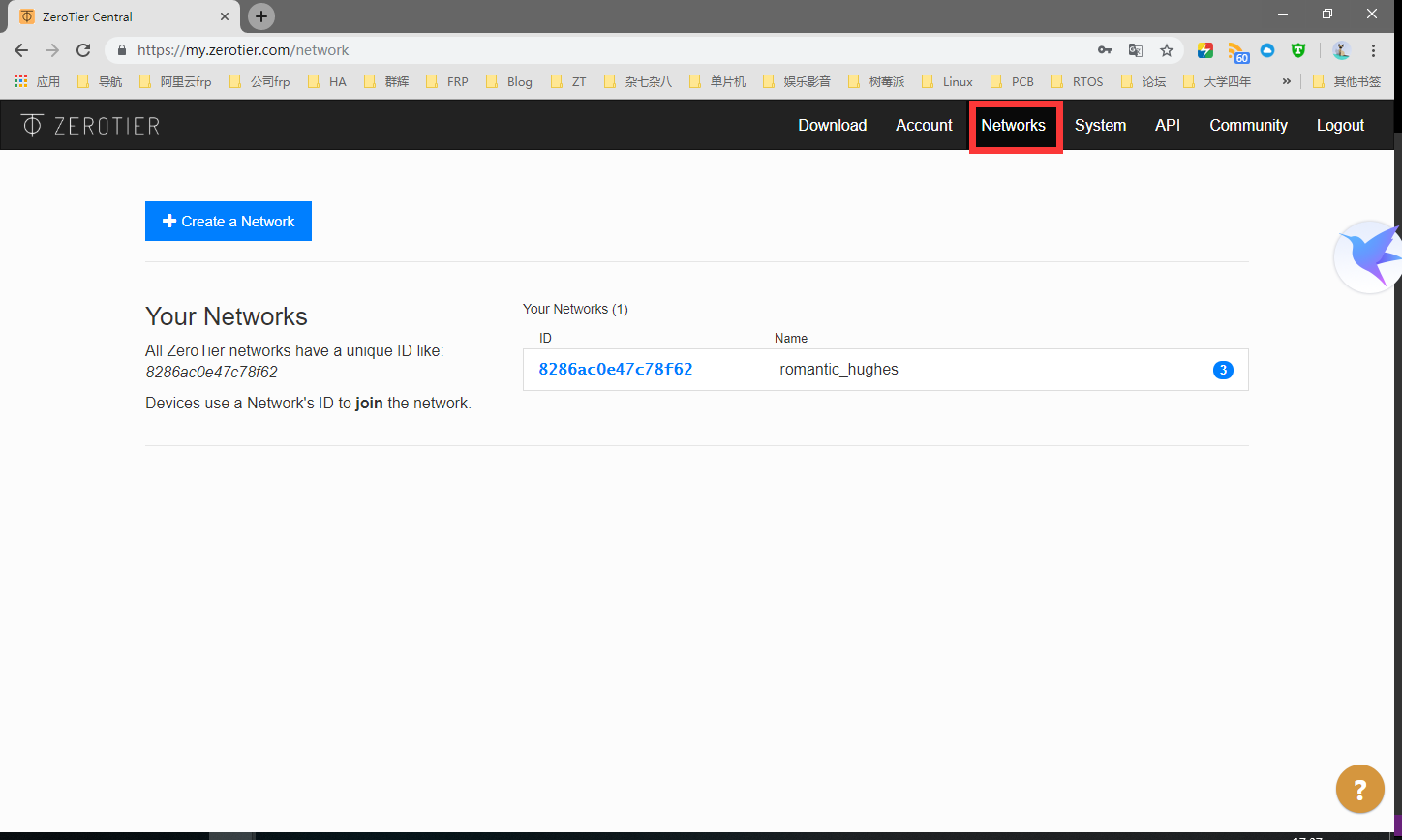Expand the 导航 bookmark folder

[100, 81]
